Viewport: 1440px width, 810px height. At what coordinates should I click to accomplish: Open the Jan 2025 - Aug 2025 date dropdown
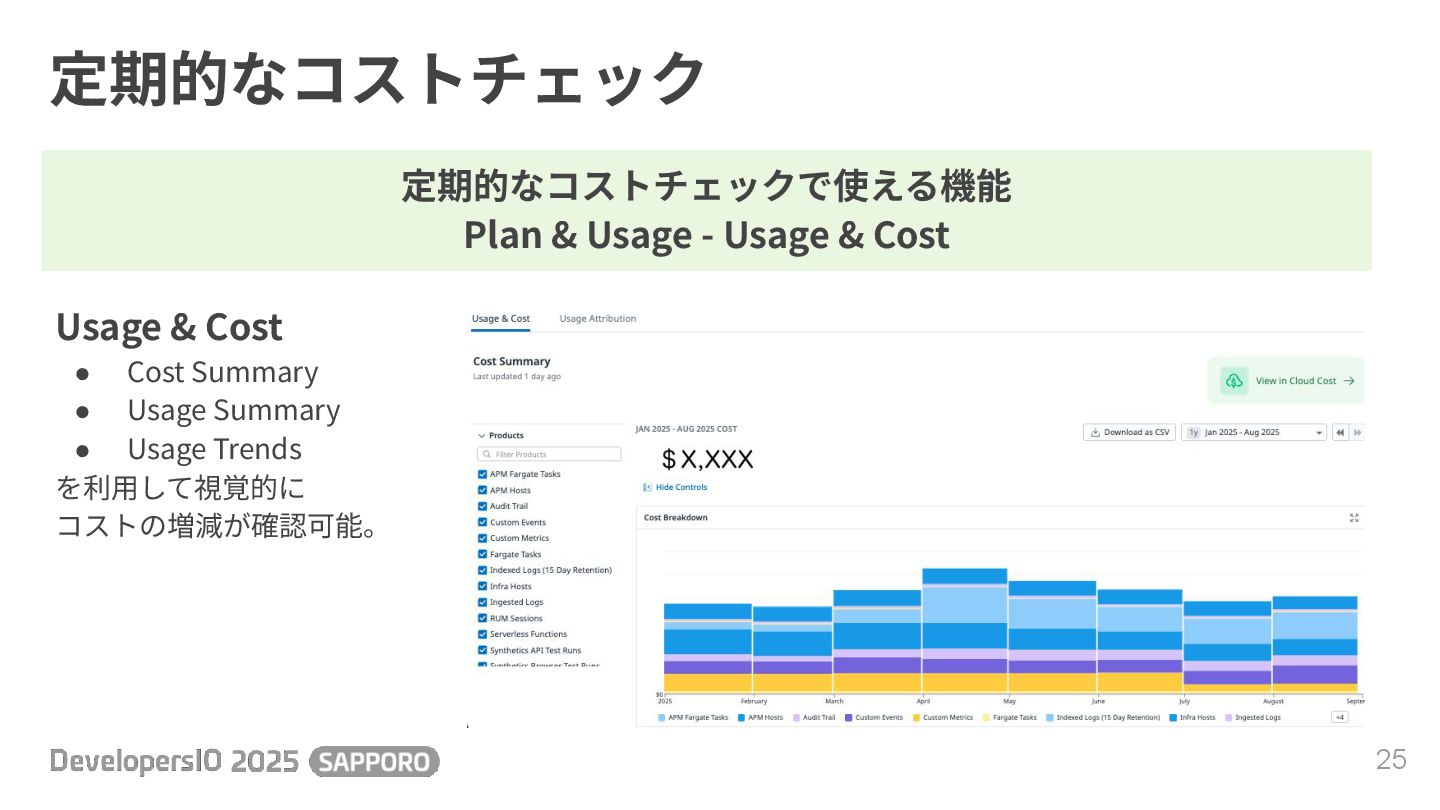1254,432
